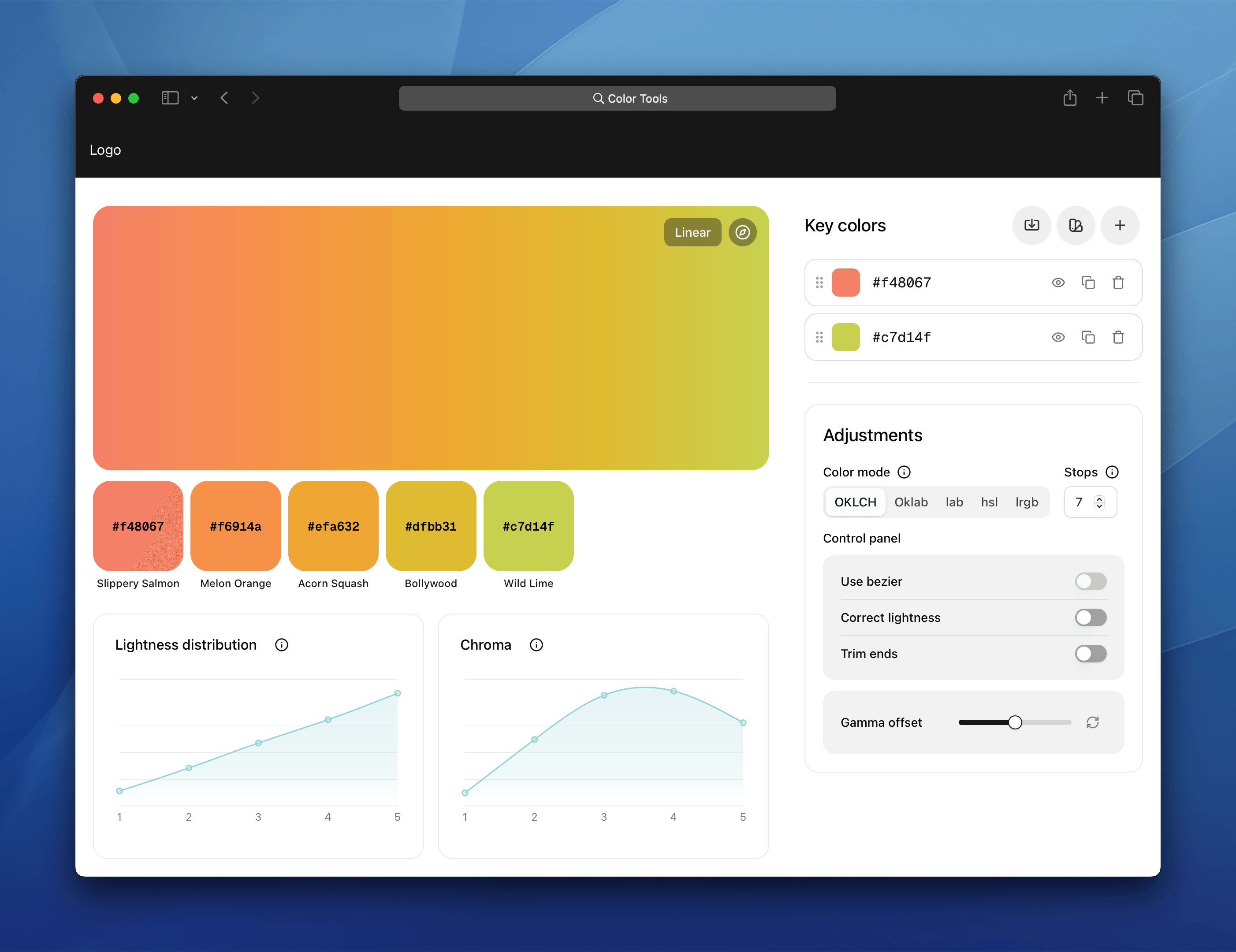Open the Linear gradient mode selector
Screen dimensions: 1236x952
[692, 232]
